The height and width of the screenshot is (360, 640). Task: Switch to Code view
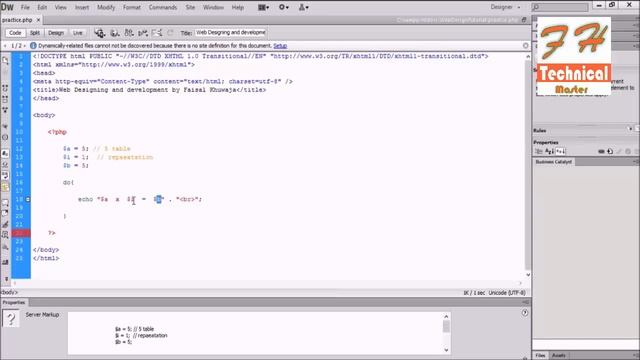click(15, 33)
